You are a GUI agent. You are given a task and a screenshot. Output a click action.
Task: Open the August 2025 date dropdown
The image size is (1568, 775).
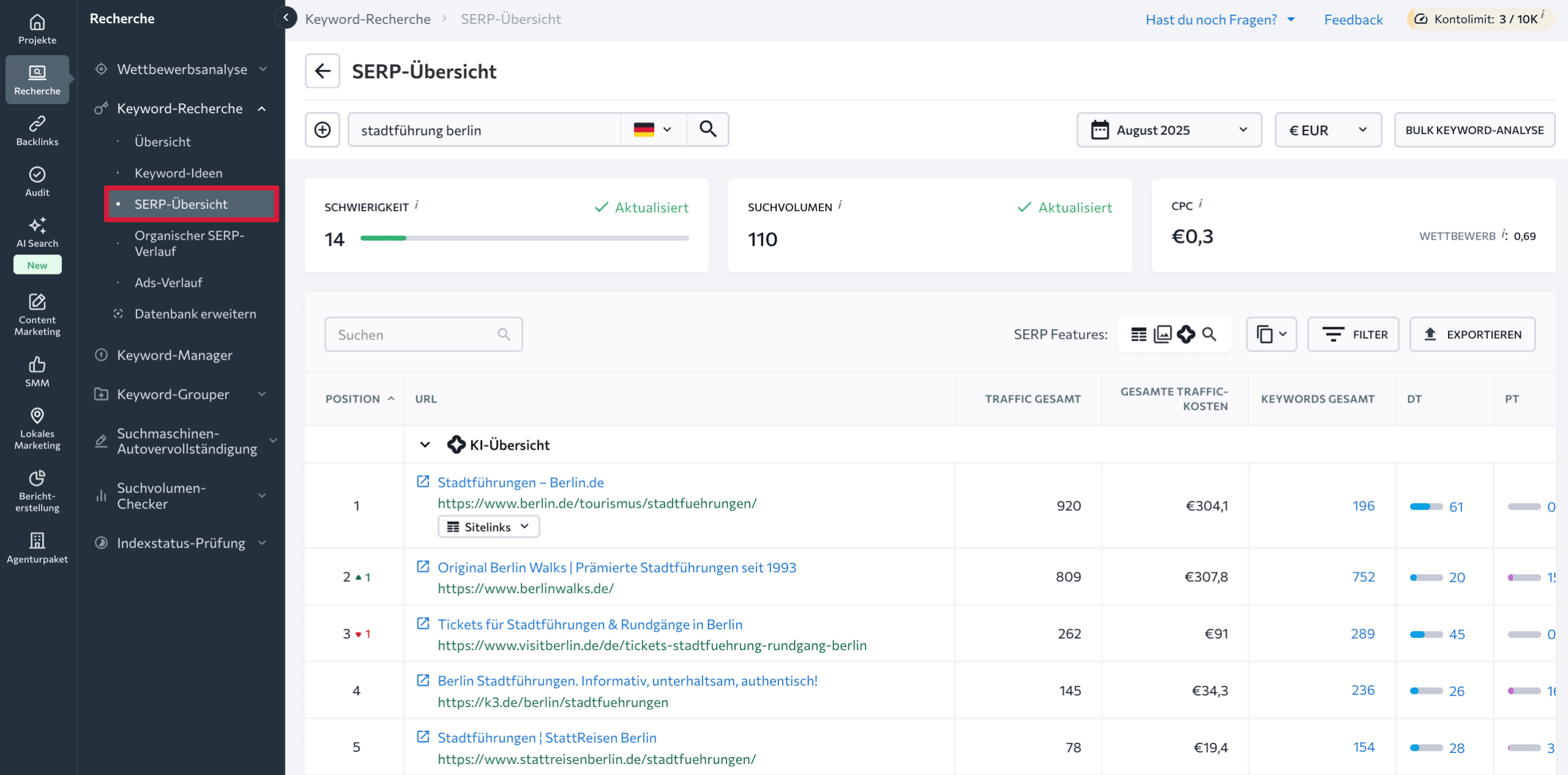pos(1169,130)
